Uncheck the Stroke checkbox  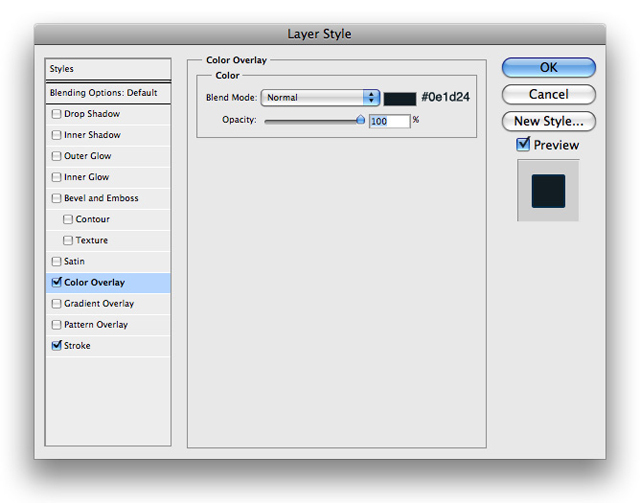tap(57, 345)
